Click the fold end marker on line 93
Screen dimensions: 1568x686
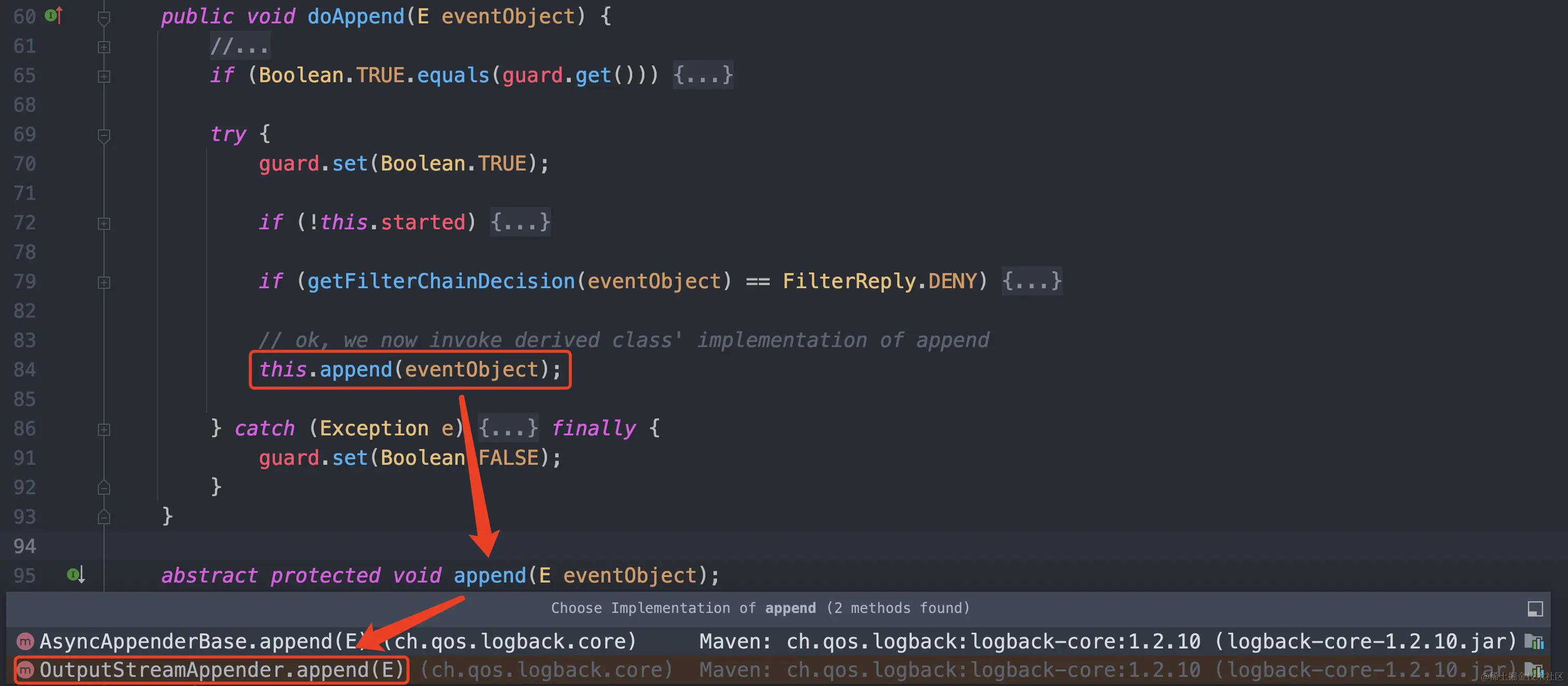point(104,517)
